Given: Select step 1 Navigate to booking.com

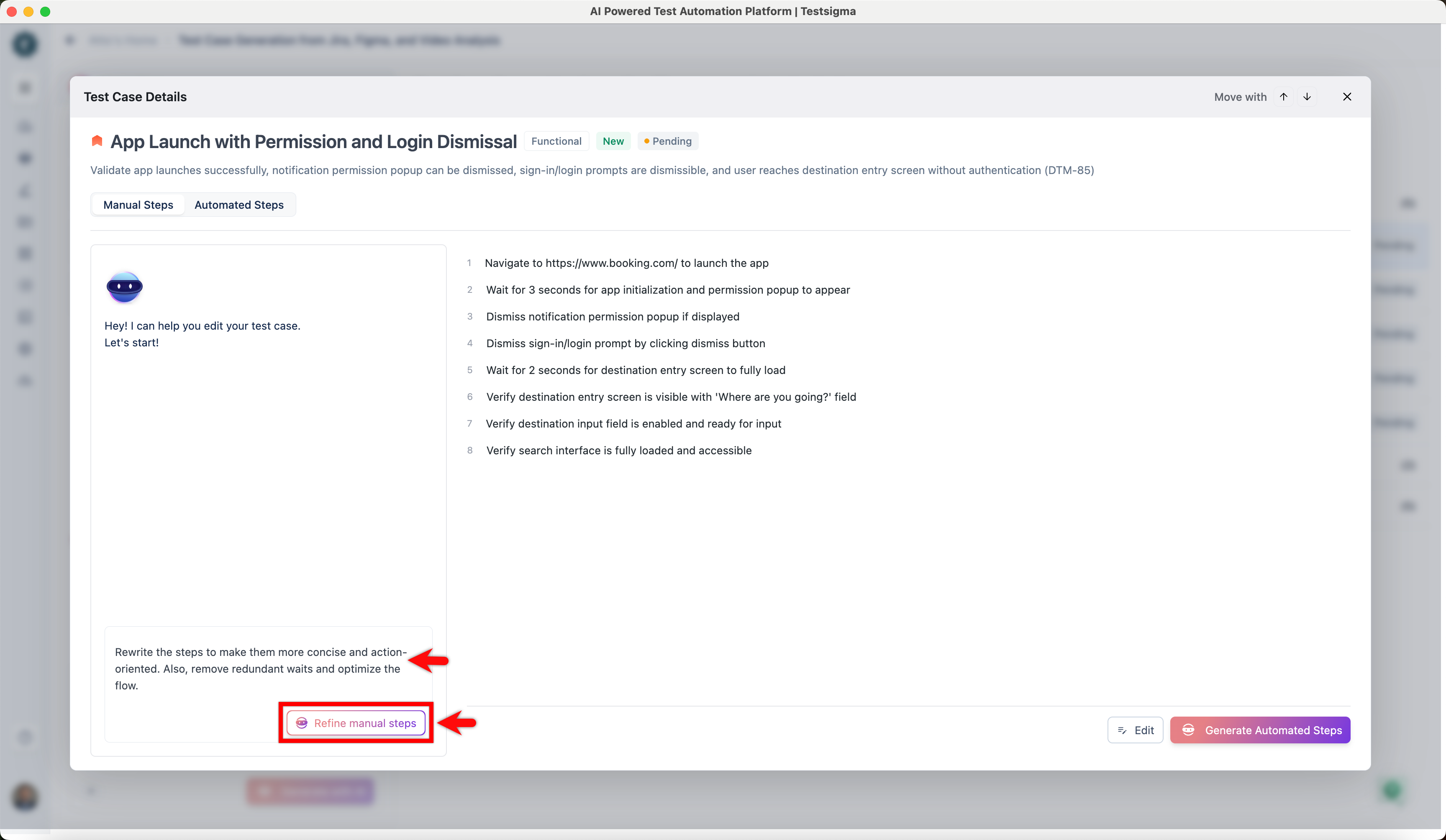Looking at the screenshot, I should pos(626,263).
